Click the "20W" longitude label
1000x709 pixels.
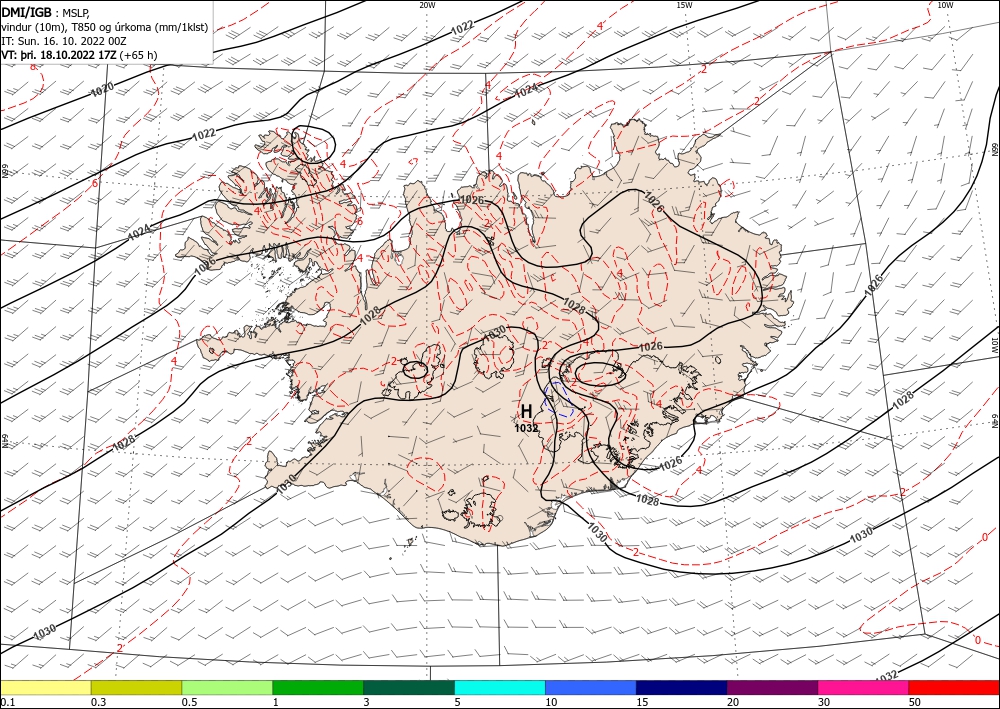pos(427,5)
